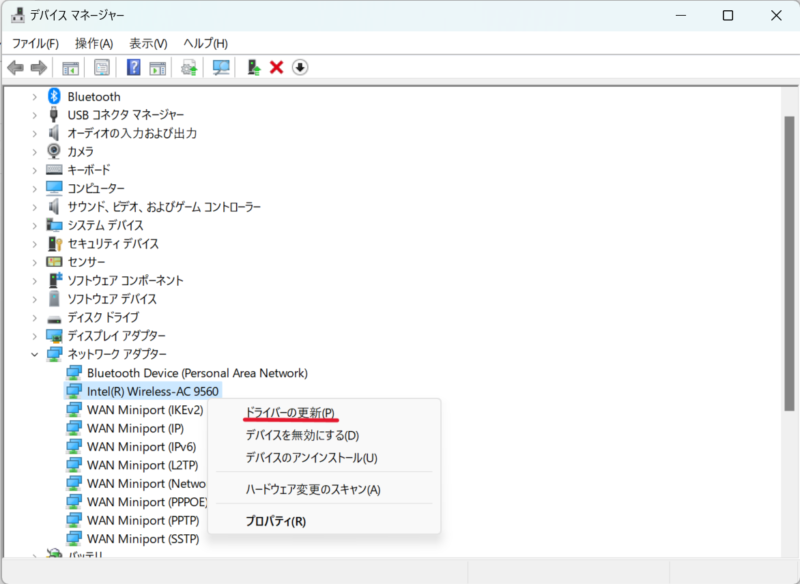The height and width of the screenshot is (584, 800).
Task: Open the 表示(V) menu
Action: pyautogui.click(x=148, y=43)
